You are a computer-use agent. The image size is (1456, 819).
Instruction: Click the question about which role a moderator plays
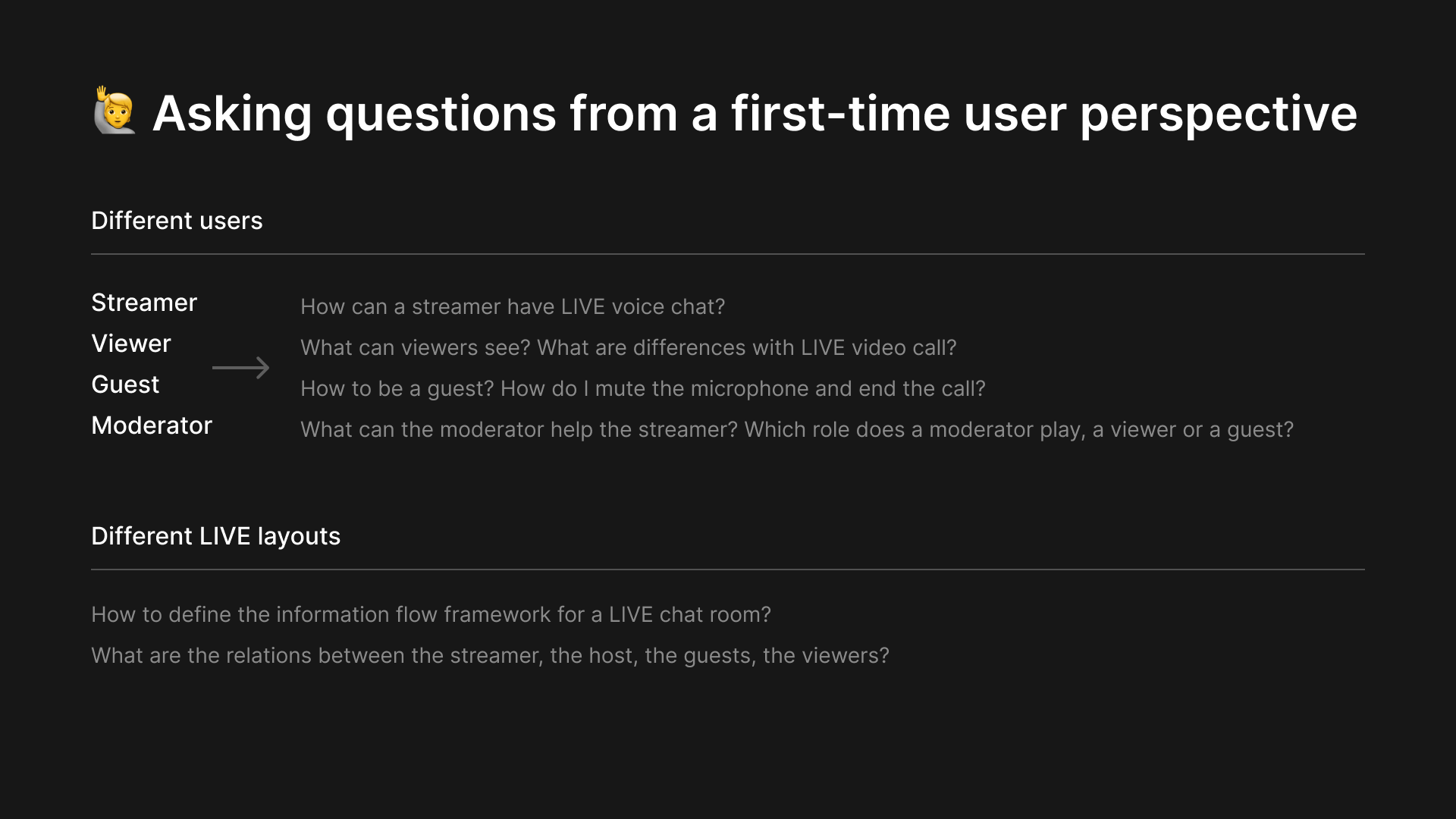click(x=1019, y=429)
